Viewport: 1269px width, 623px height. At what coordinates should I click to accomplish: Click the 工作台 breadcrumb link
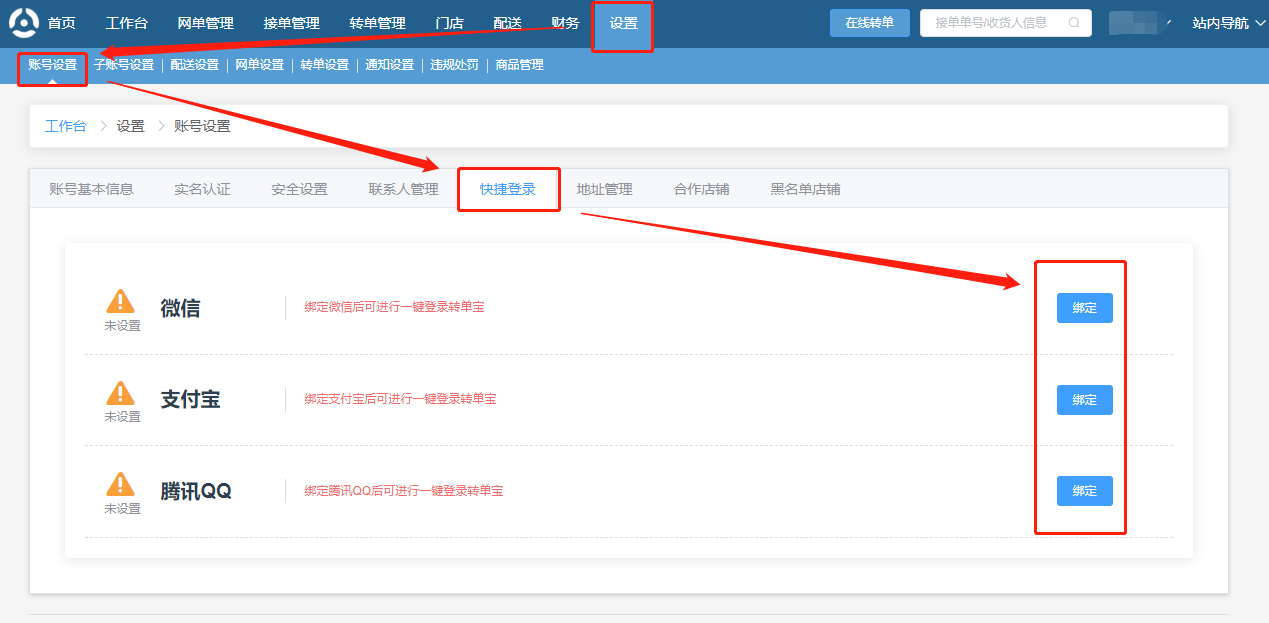[x=66, y=126]
